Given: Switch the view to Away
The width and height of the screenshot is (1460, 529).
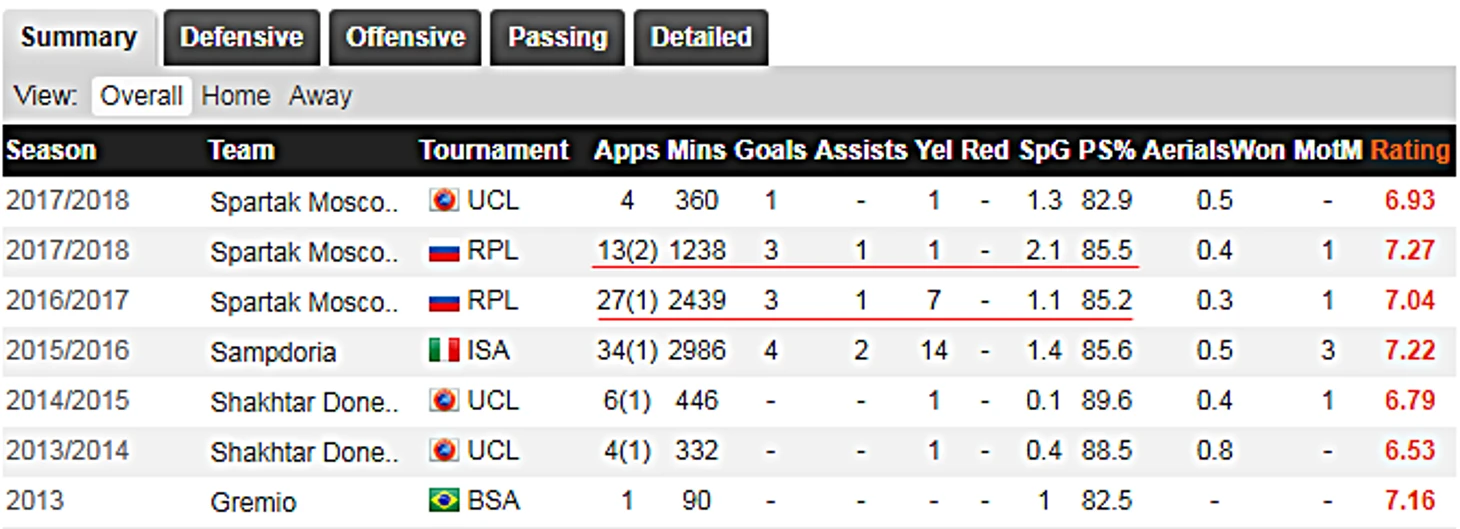Looking at the screenshot, I should tap(320, 96).
